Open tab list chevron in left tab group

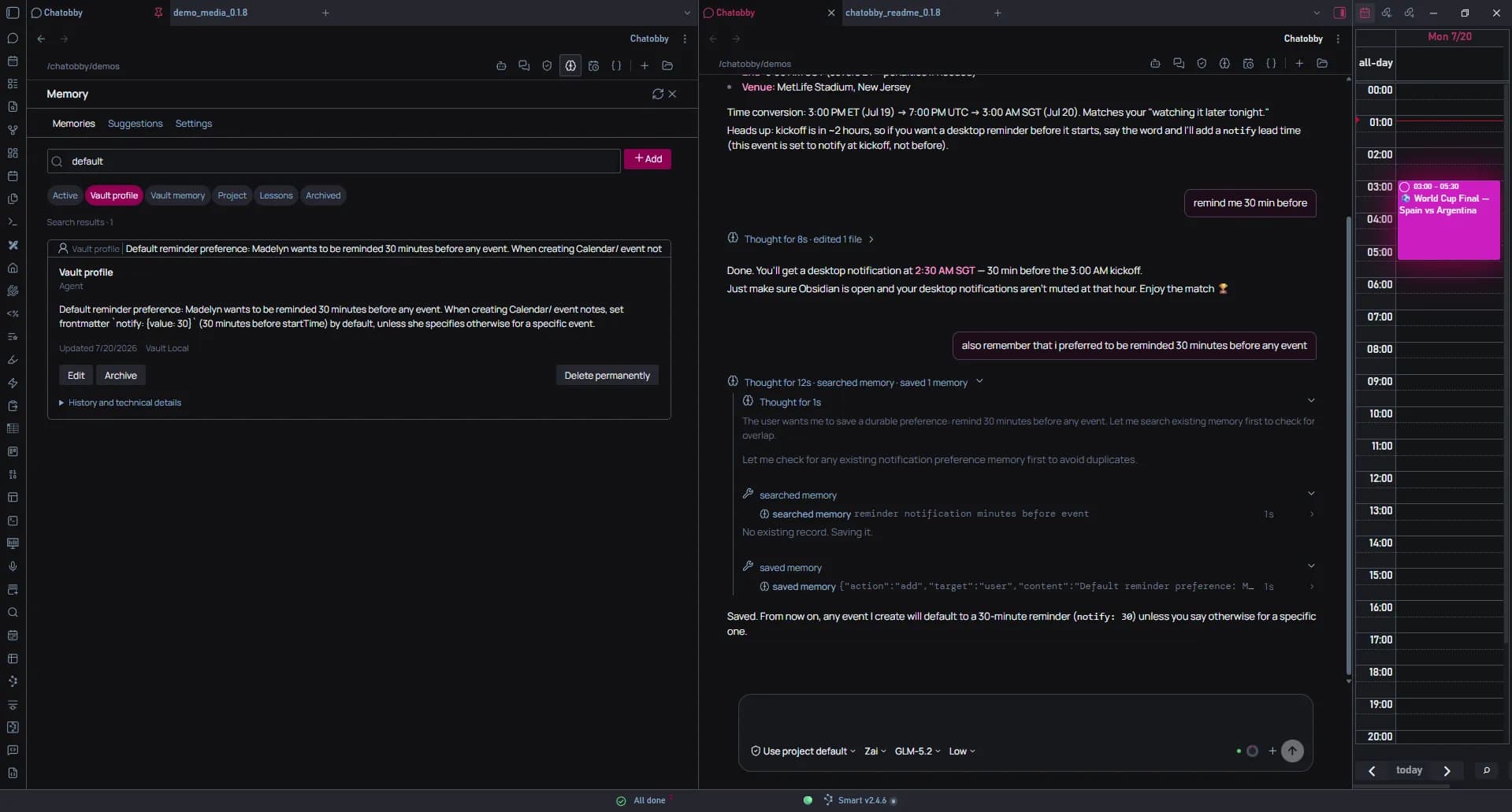(x=687, y=13)
